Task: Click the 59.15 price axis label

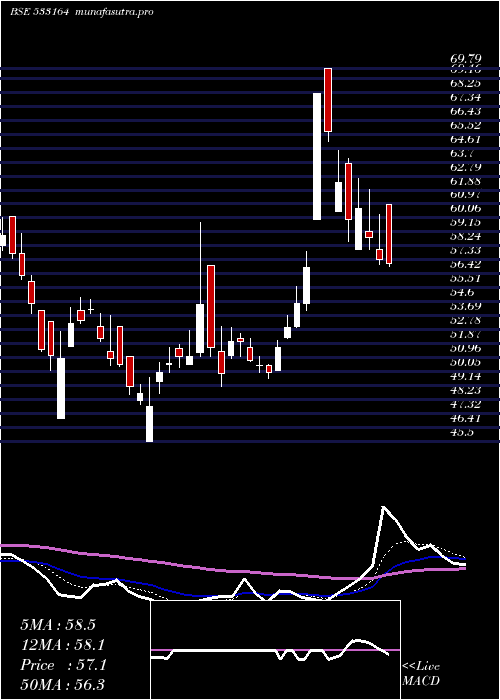Action: coord(465,222)
